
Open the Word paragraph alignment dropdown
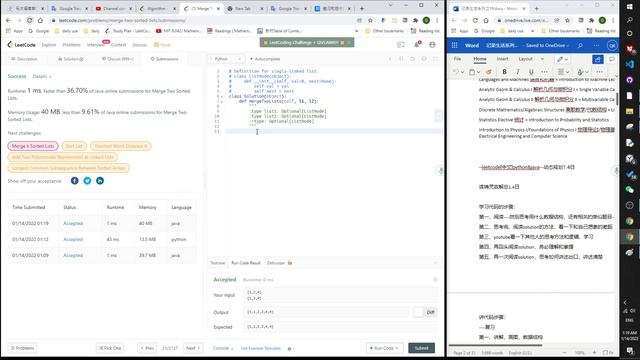tap(563, 72)
